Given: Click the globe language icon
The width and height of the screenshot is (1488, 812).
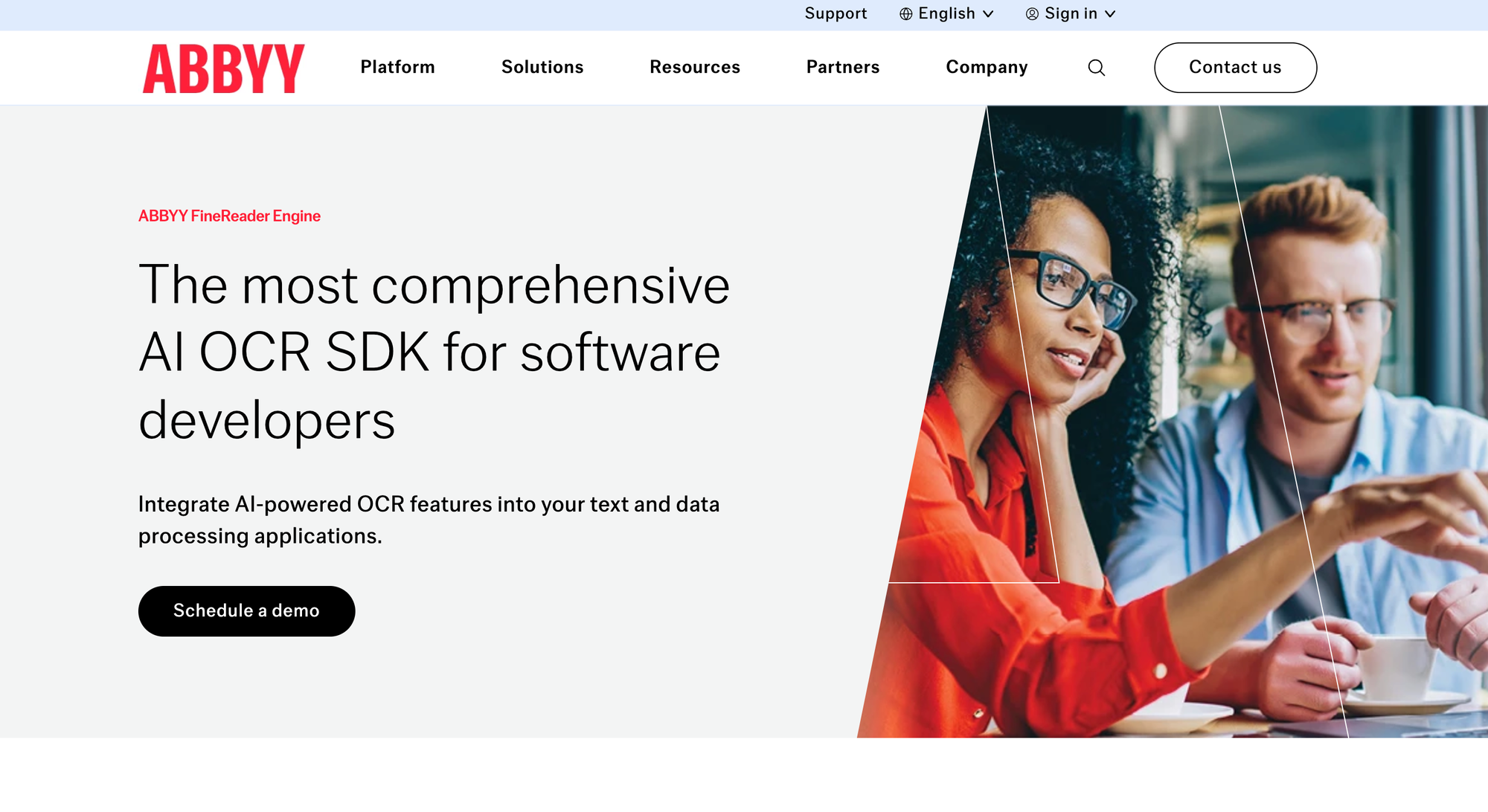Looking at the screenshot, I should [905, 14].
